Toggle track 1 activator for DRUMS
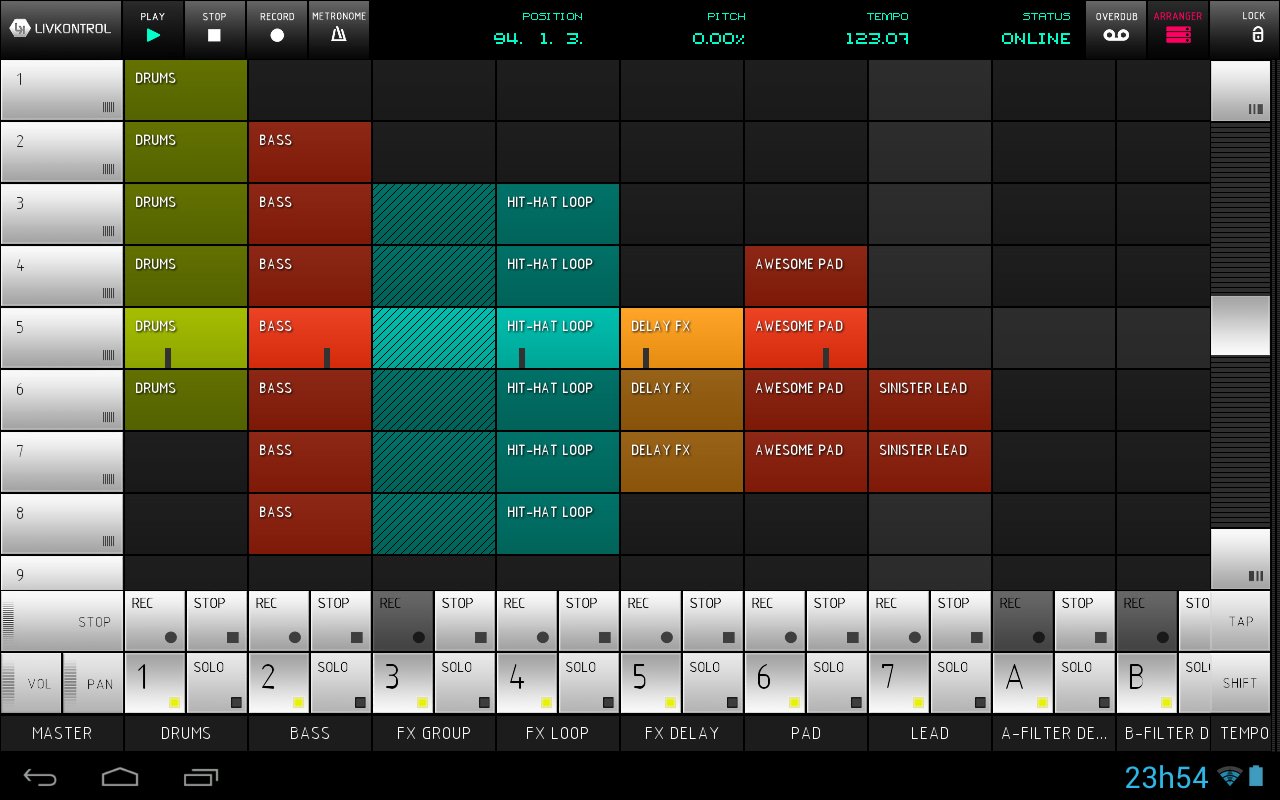This screenshot has width=1280, height=800. 155,683
